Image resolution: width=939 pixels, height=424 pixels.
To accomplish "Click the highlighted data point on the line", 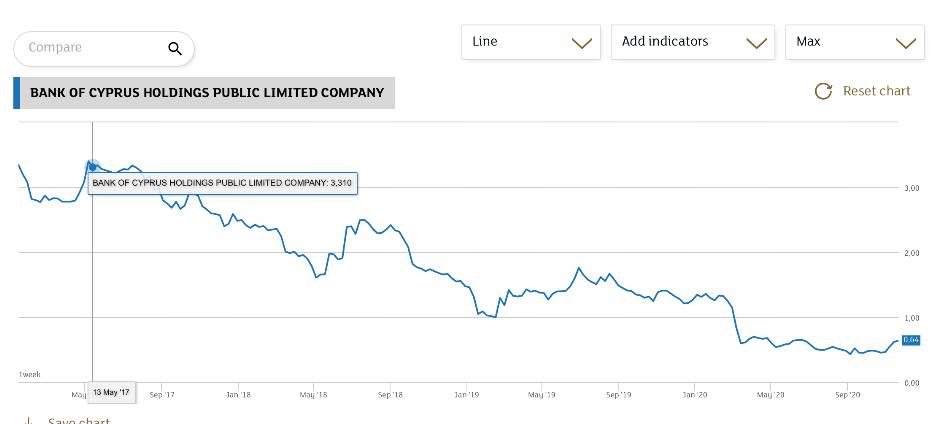I will 93,166.
